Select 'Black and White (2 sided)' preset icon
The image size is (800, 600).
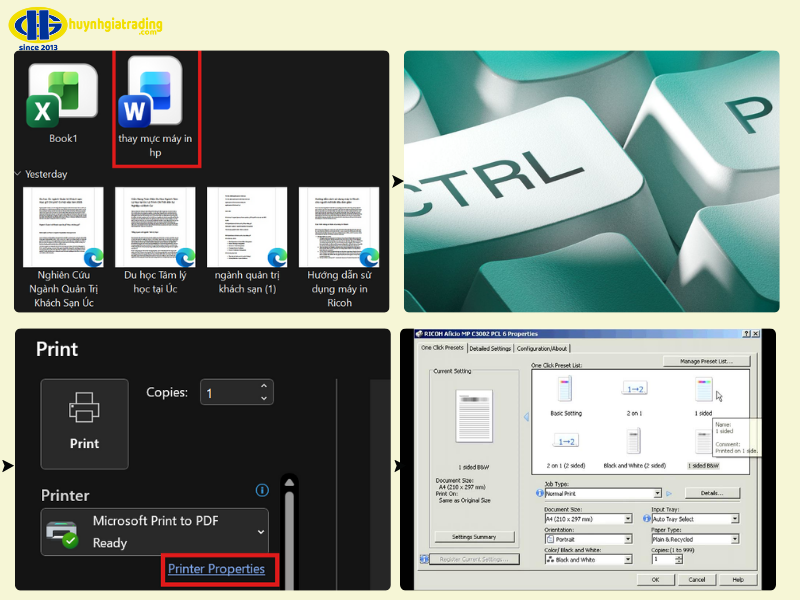(633, 441)
